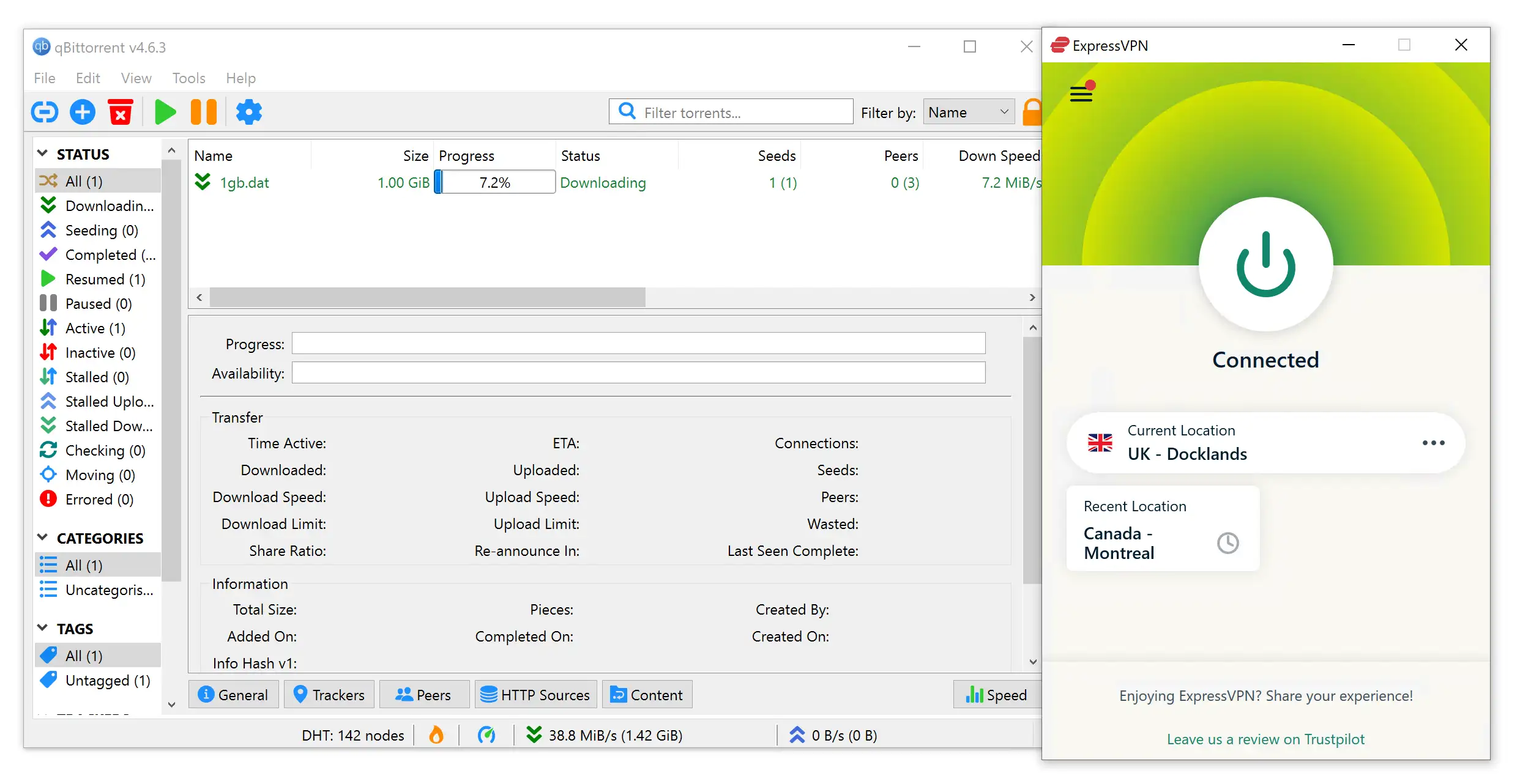Select Inactive (0) filter

98,352
